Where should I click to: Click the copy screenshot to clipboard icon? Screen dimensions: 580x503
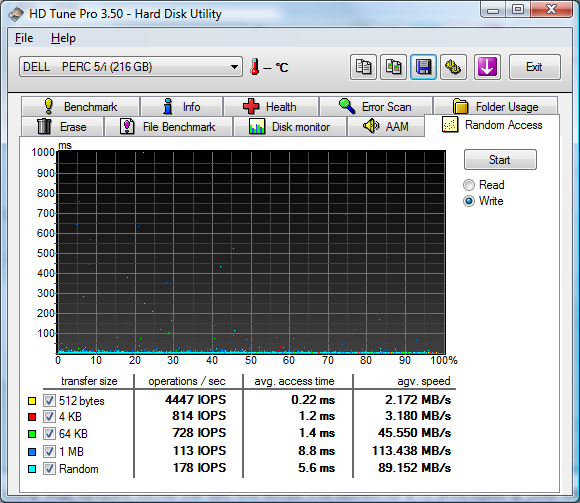pyautogui.click(x=393, y=67)
